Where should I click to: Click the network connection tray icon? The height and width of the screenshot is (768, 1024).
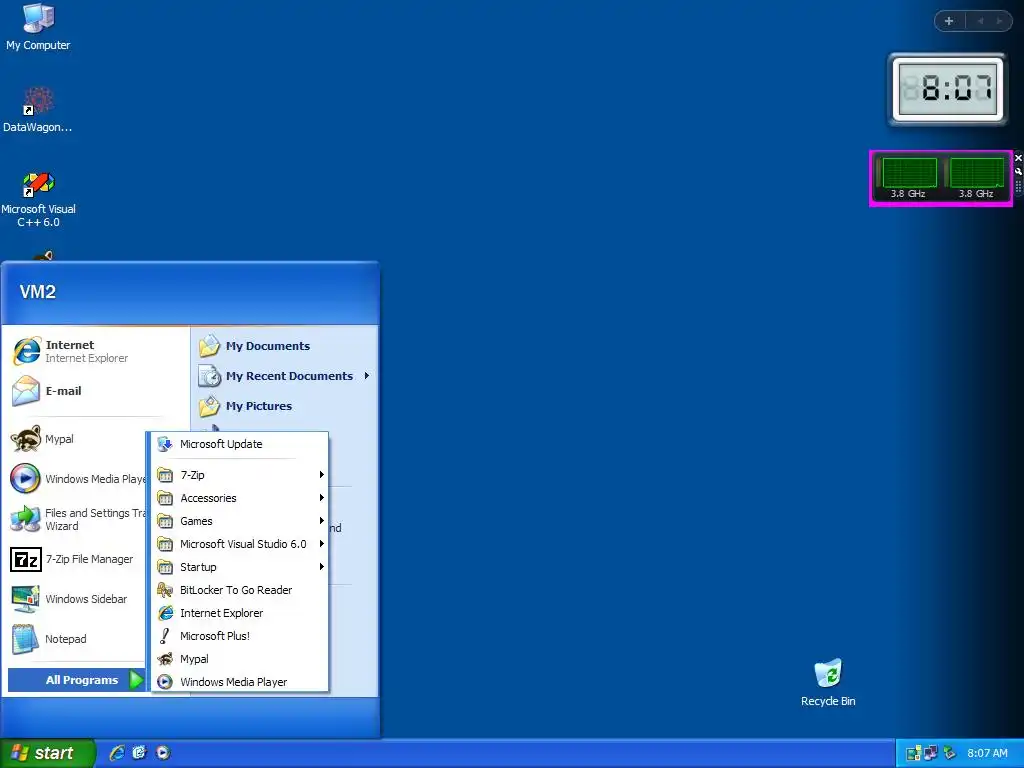[931, 754]
